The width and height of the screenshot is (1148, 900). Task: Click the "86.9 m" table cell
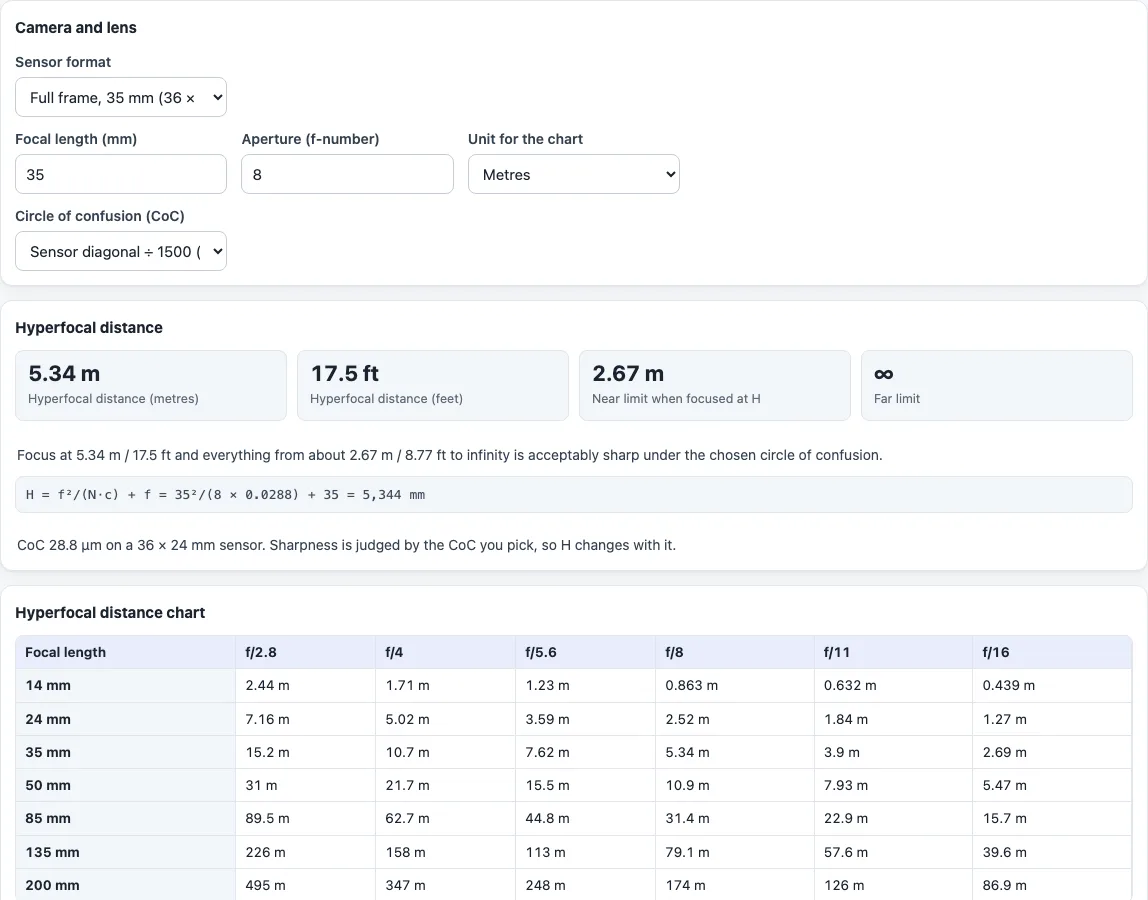click(x=1052, y=885)
